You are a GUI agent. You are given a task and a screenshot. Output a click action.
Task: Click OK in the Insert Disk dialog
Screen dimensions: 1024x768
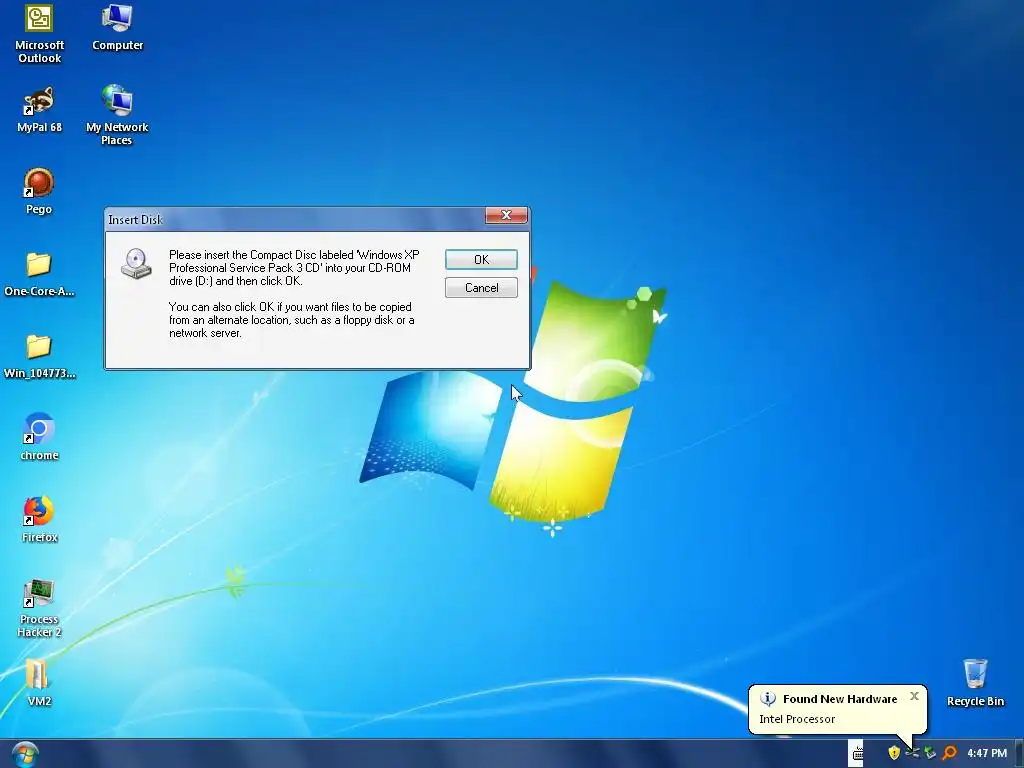click(481, 259)
